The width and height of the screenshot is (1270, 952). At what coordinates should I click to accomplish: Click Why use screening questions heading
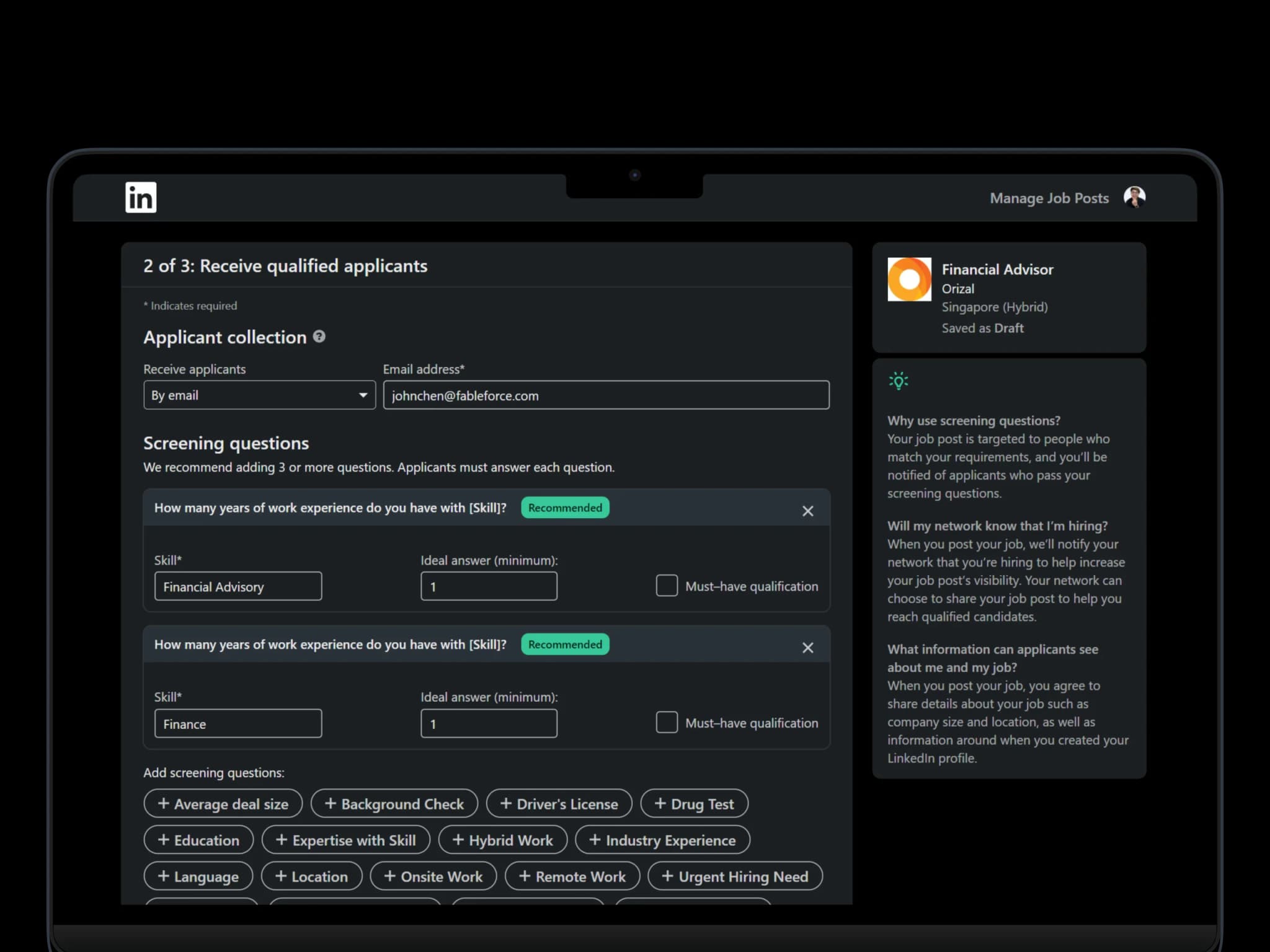pos(974,421)
